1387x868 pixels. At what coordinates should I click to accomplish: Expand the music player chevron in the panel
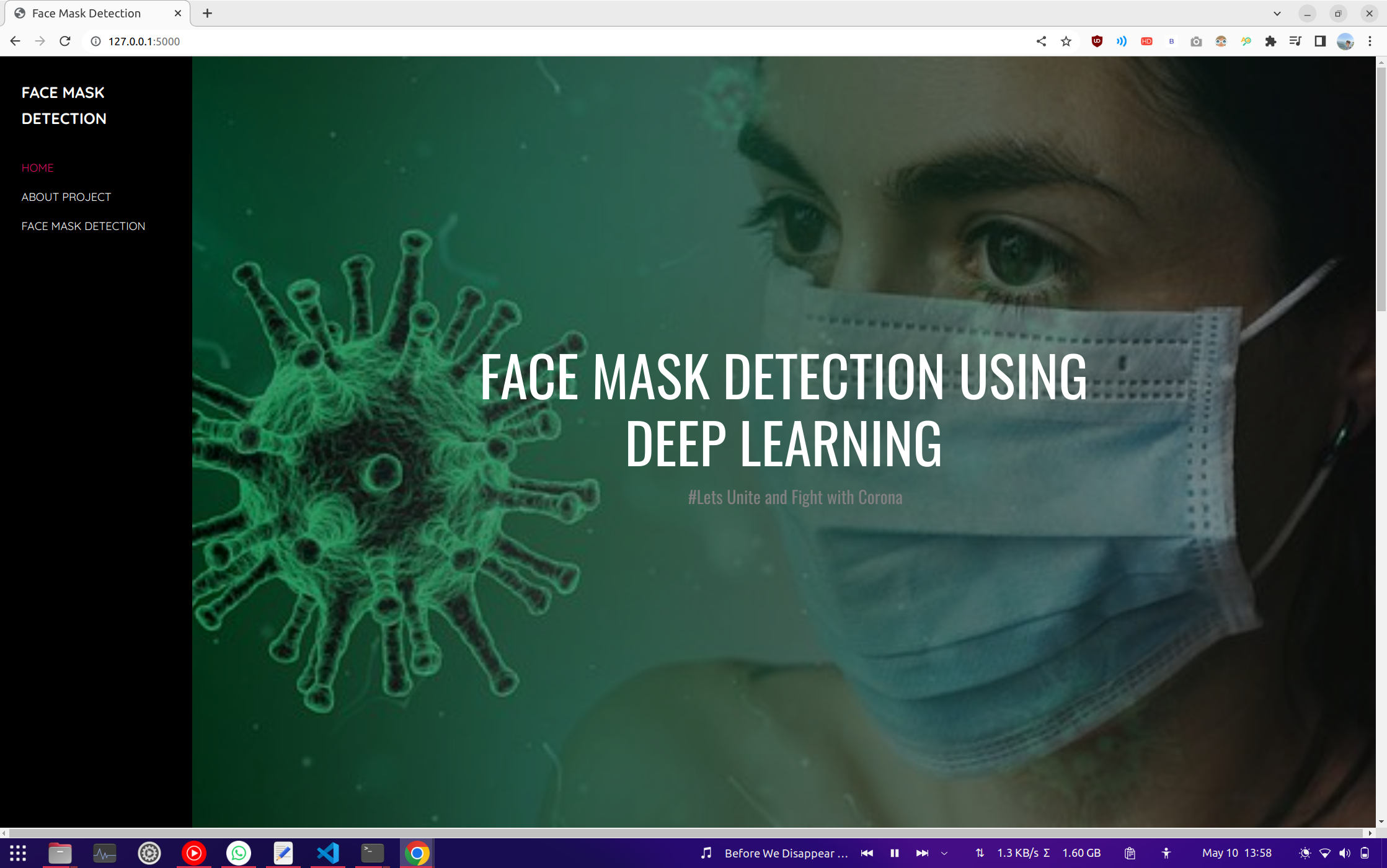click(x=944, y=852)
